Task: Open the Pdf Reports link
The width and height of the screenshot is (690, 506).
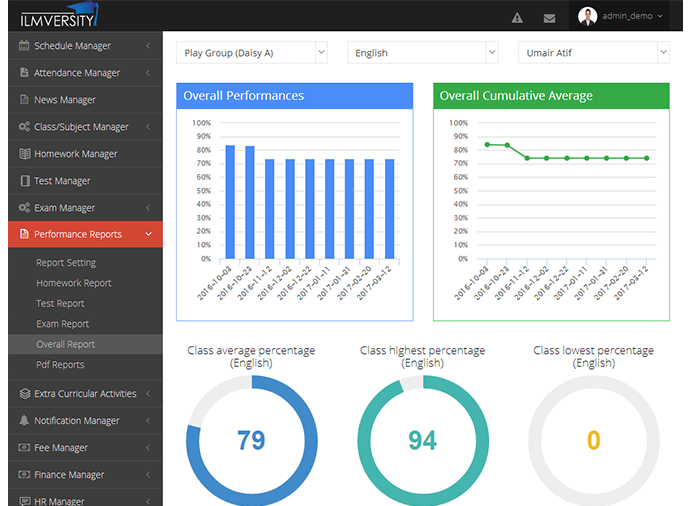Action: 60,365
